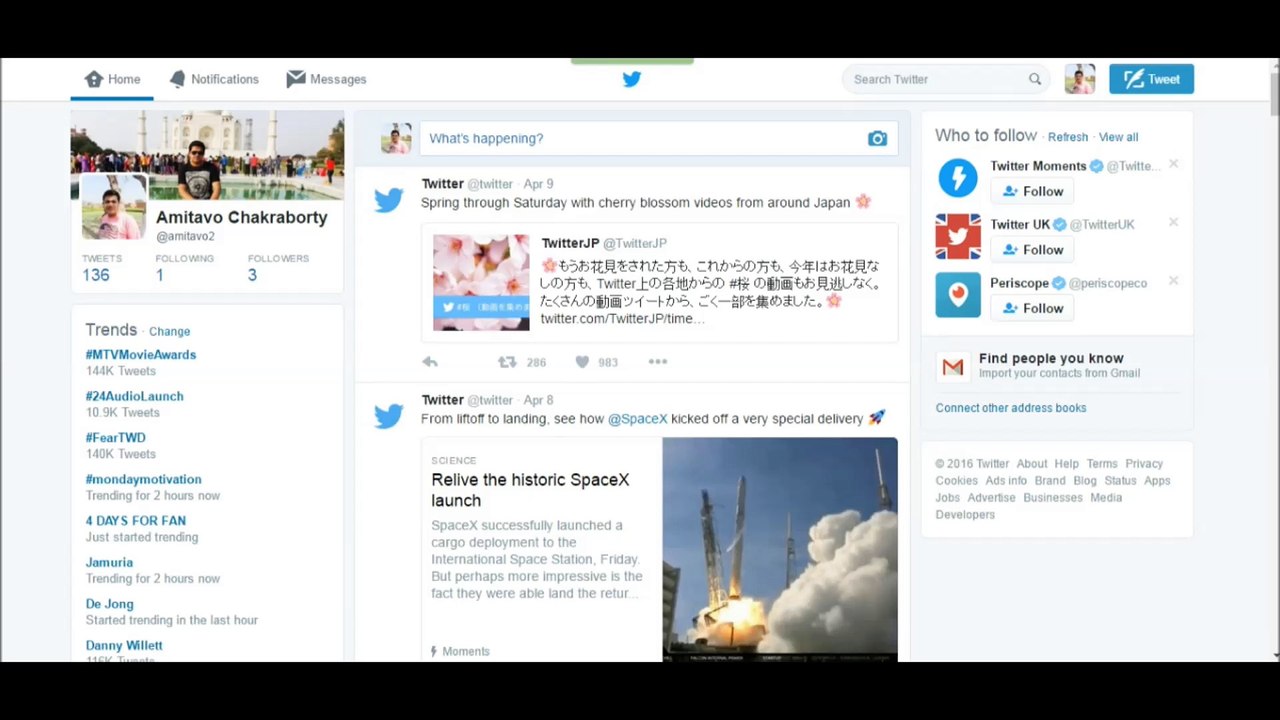Click Change next to Trends

point(169,331)
